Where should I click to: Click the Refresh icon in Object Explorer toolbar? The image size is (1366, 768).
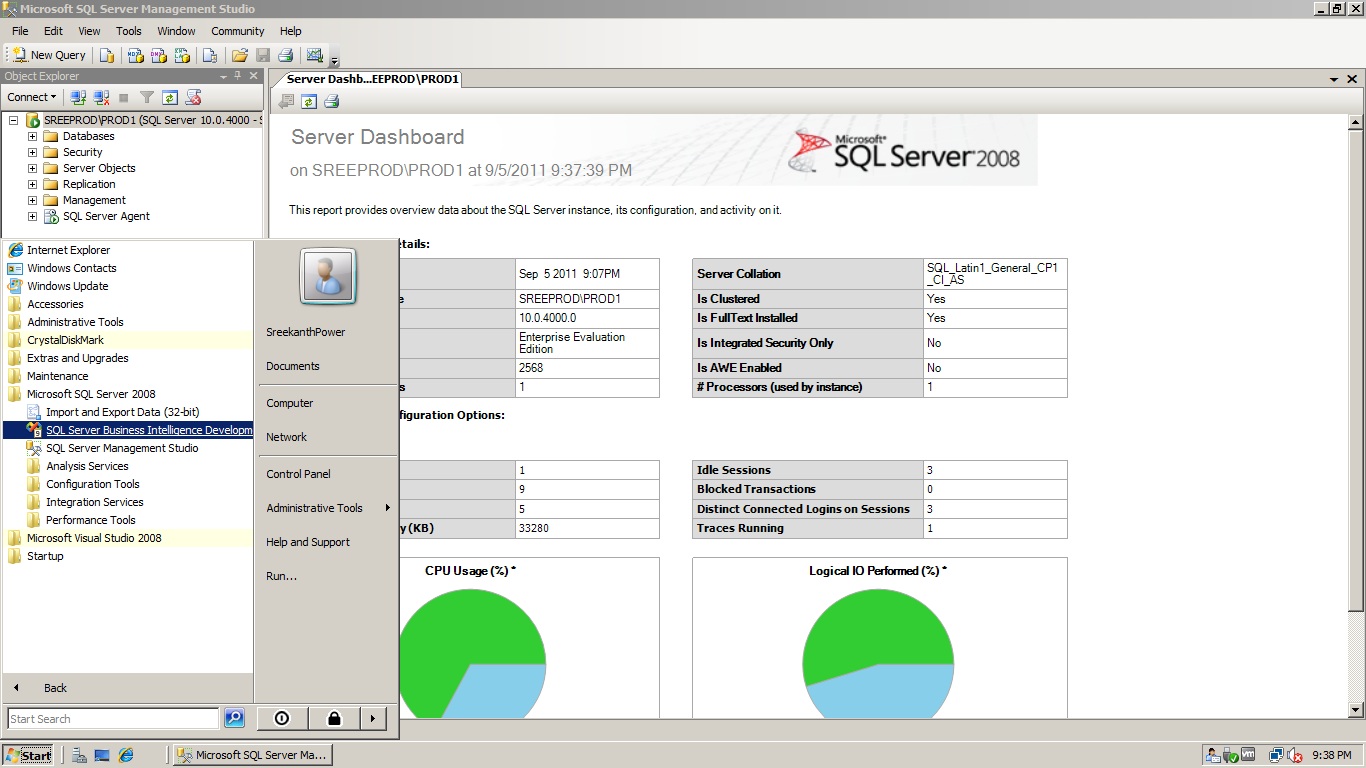click(170, 97)
